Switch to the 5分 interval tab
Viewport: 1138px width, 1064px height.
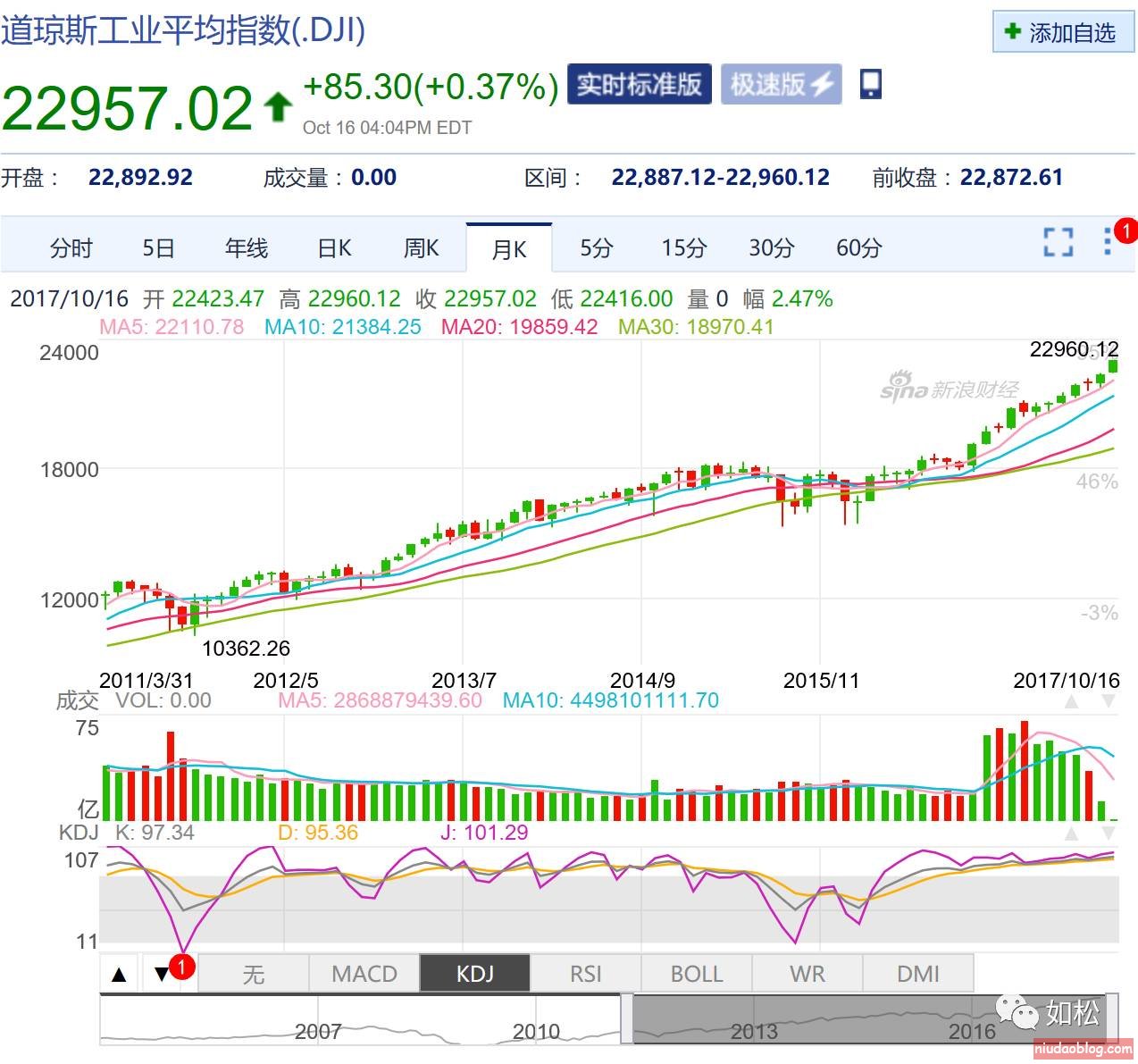pos(597,247)
